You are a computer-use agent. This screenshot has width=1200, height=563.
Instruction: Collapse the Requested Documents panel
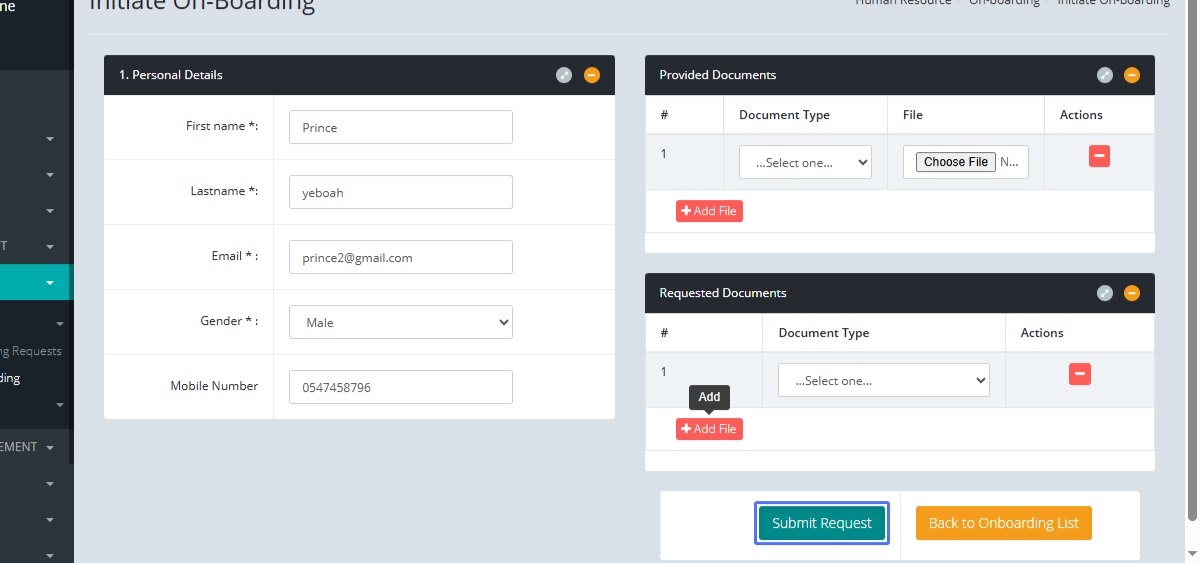[1132, 293]
